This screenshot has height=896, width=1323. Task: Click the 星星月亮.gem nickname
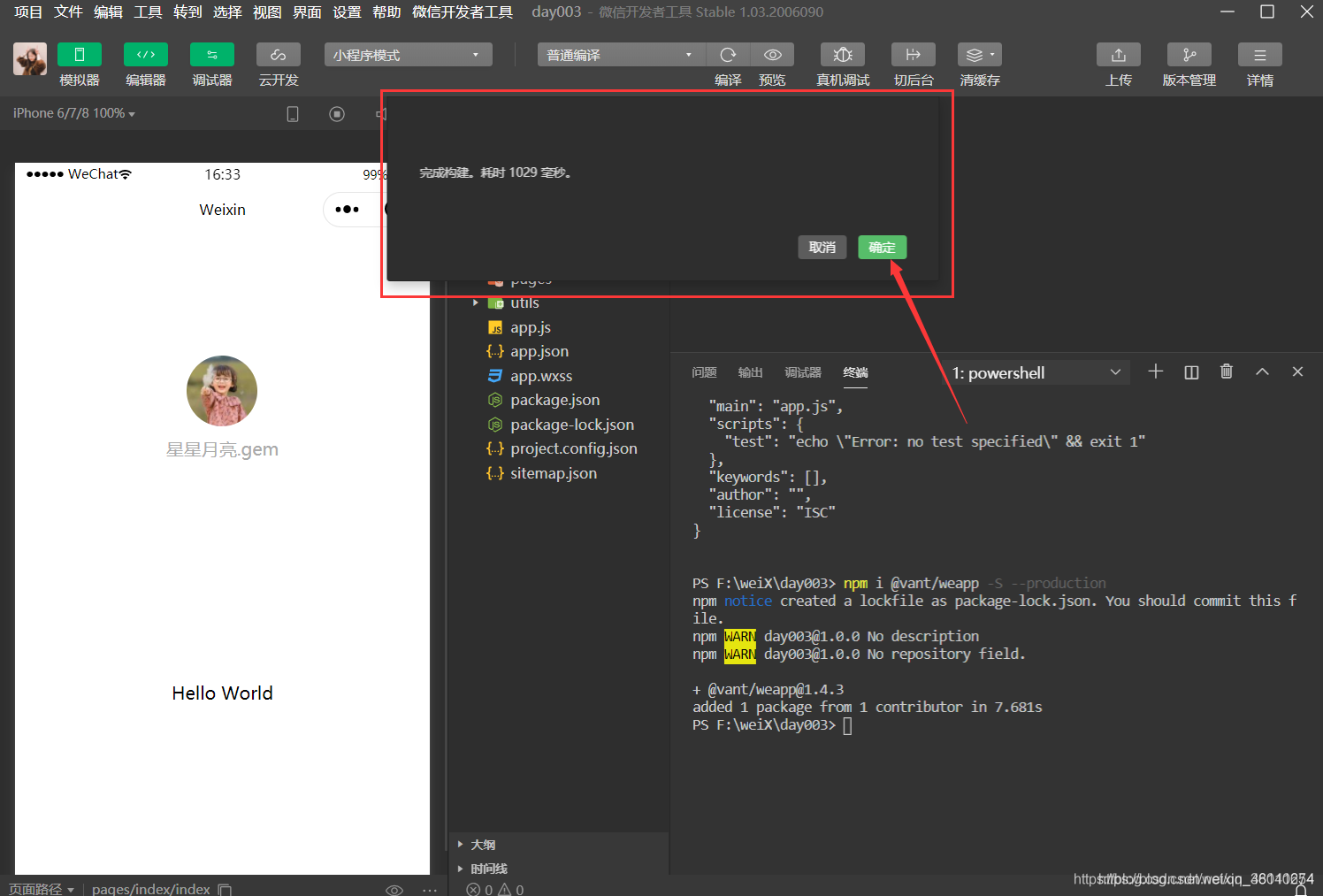coord(222,449)
